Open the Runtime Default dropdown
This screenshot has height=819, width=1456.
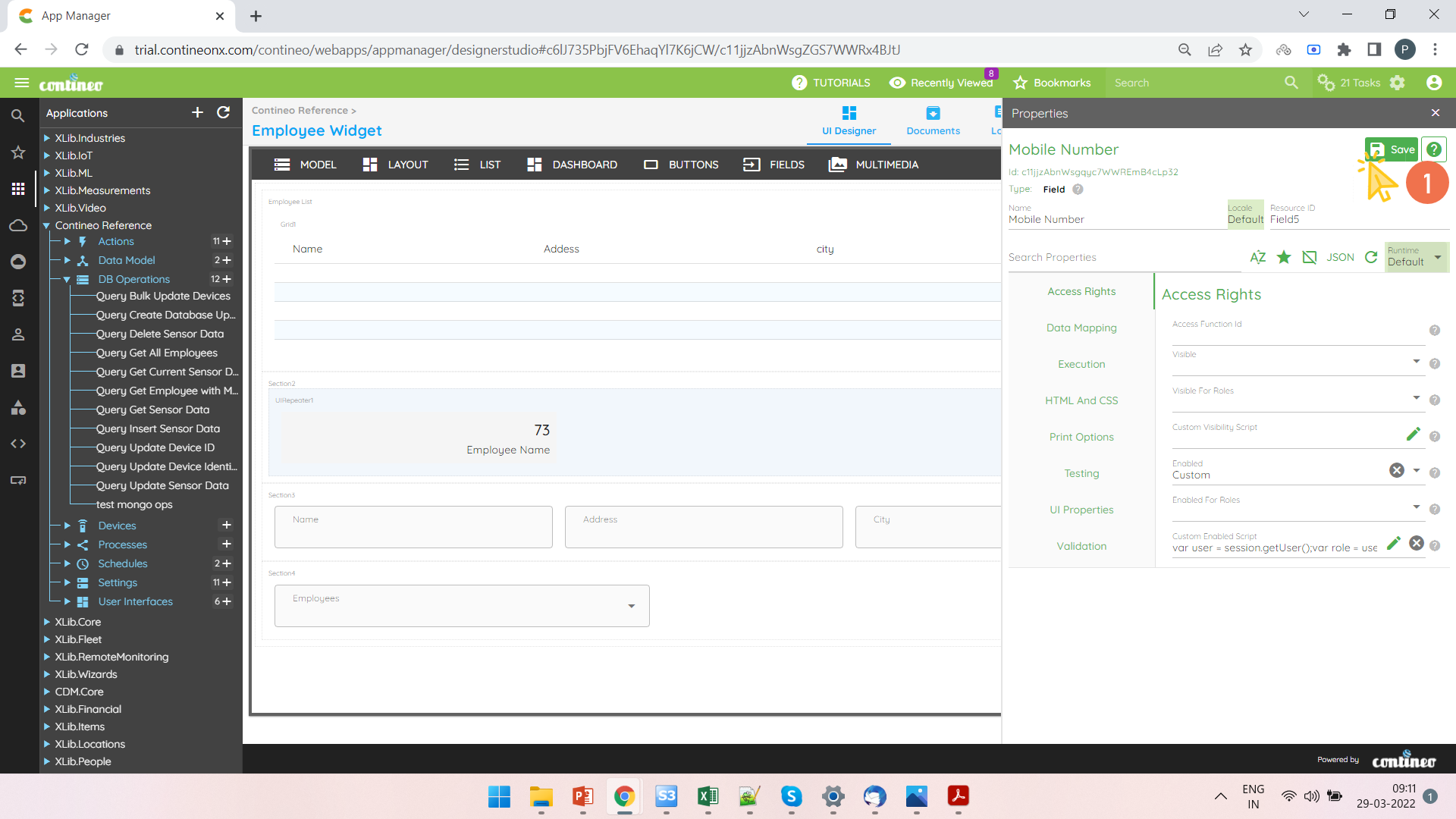1437,257
